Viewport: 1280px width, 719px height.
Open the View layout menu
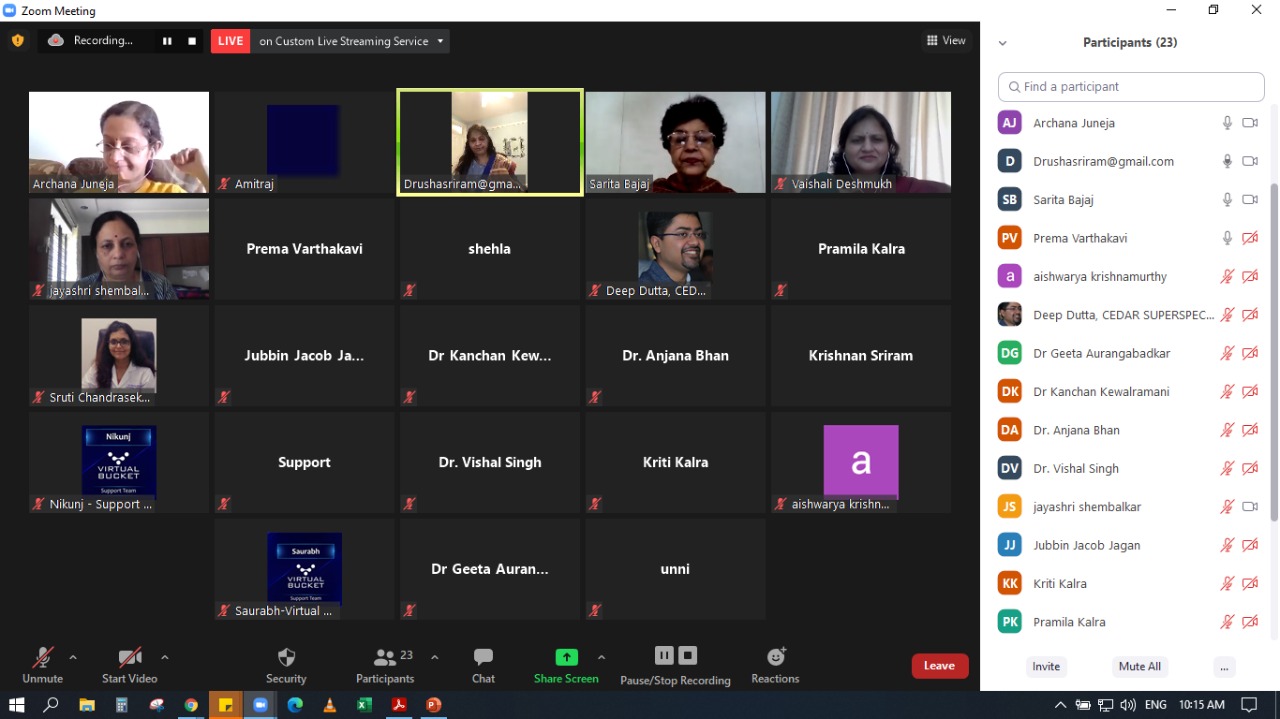[x=946, y=41]
